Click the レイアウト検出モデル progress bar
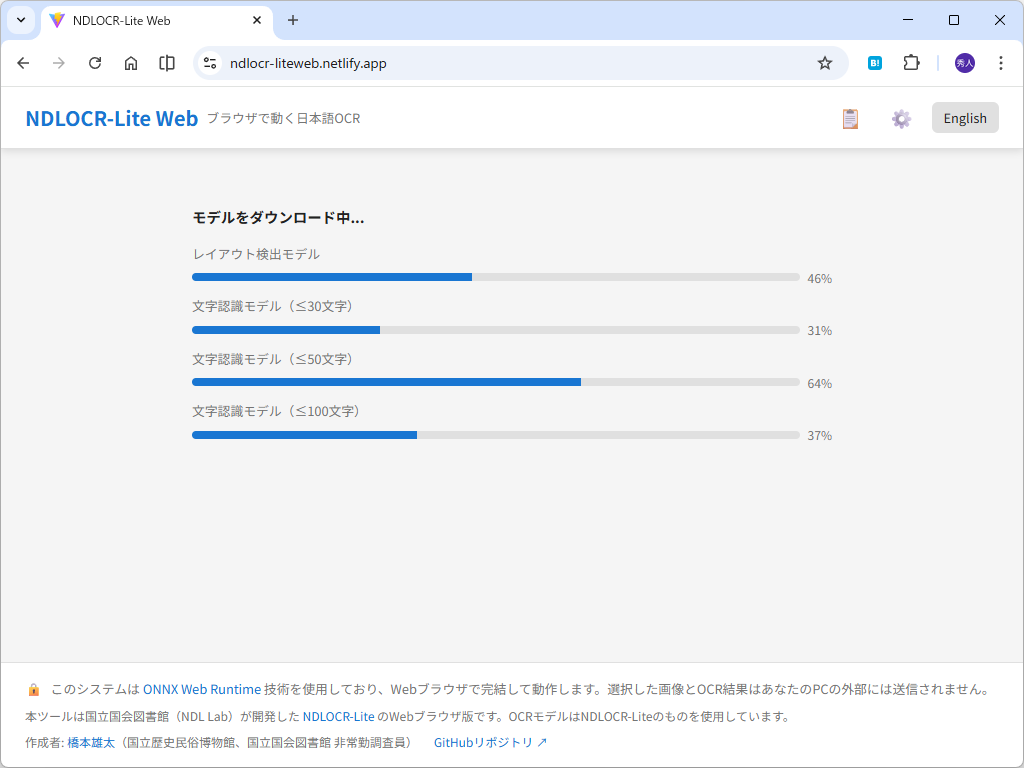This screenshot has width=1024, height=768. [x=495, y=277]
